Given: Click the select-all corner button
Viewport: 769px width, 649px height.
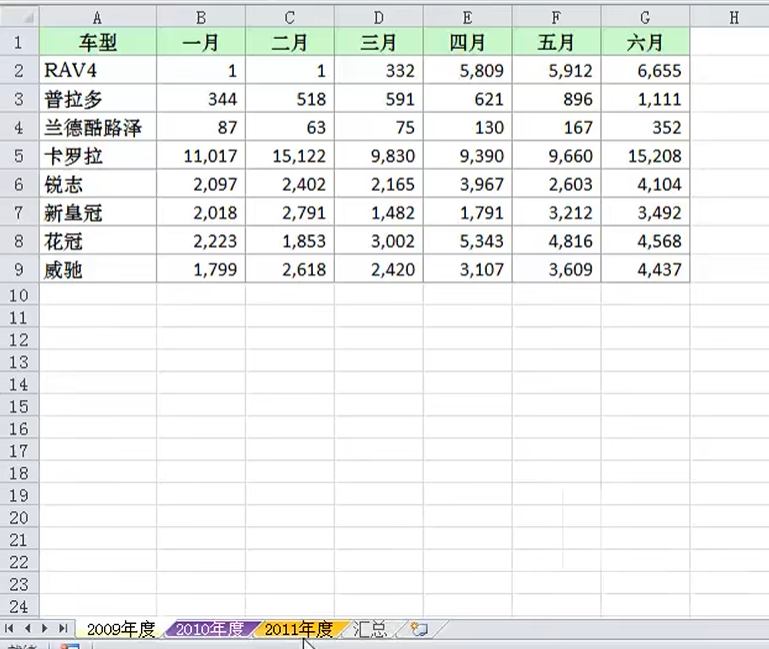Looking at the screenshot, I should point(20,17).
